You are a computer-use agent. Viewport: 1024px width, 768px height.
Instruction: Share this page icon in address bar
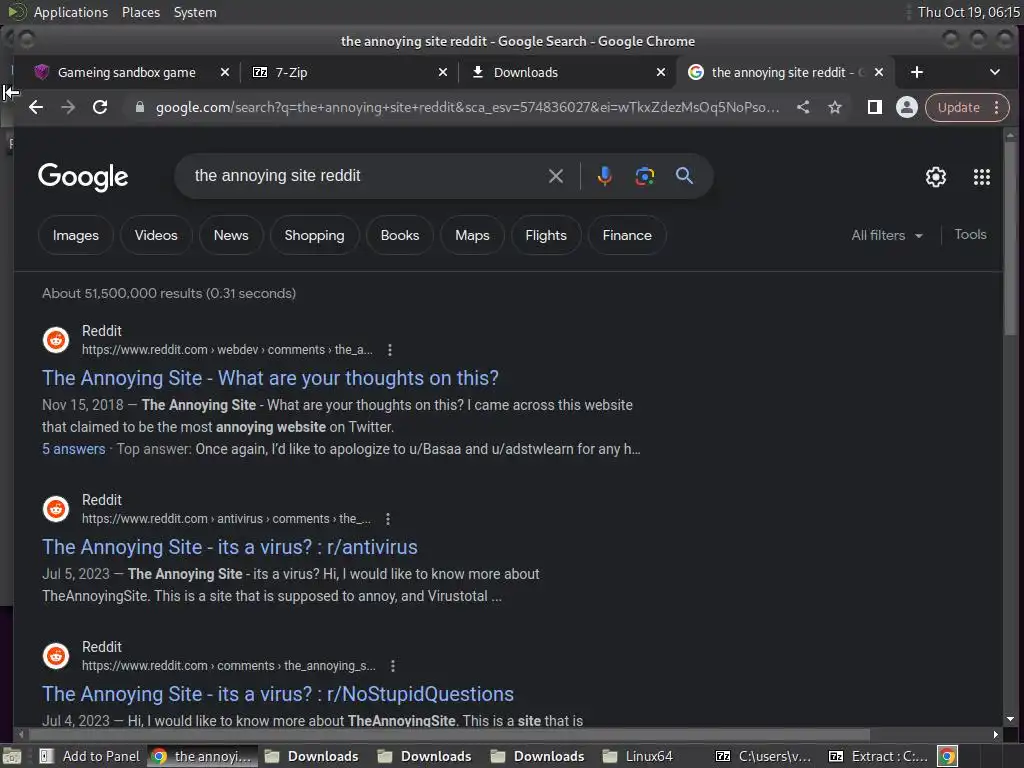[803, 107]
